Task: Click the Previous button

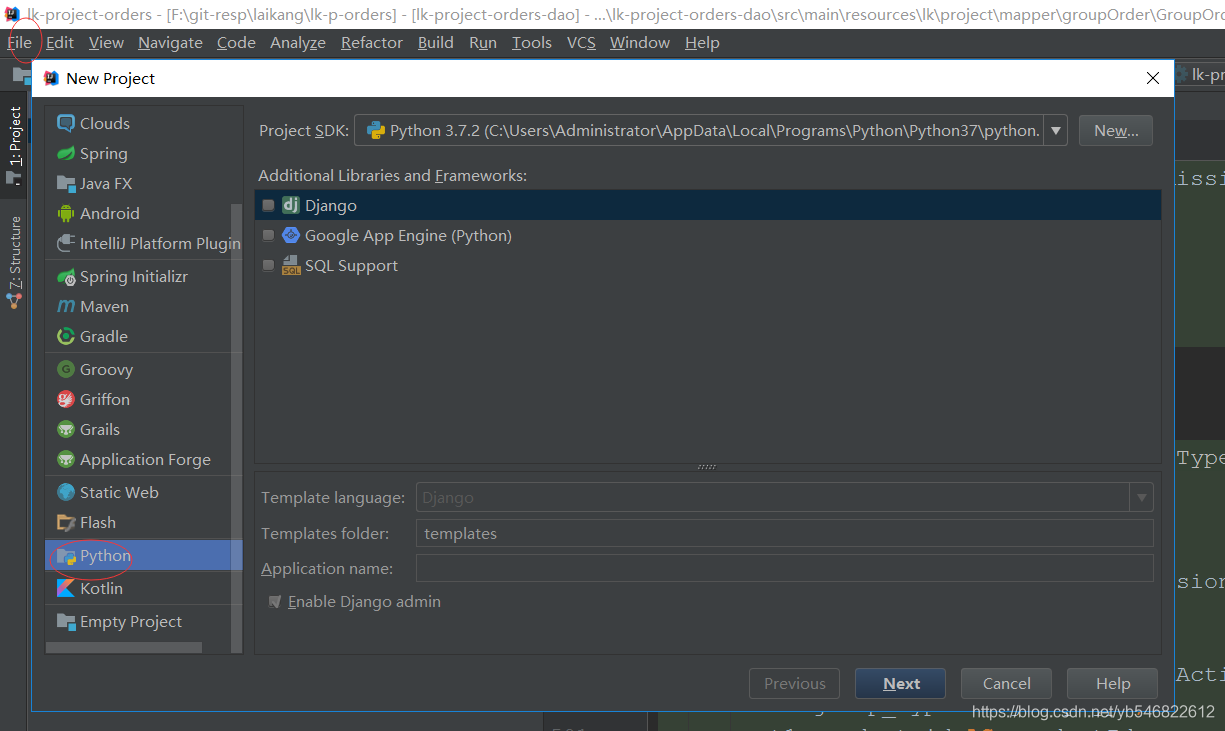Action: [x=795, y=684]
